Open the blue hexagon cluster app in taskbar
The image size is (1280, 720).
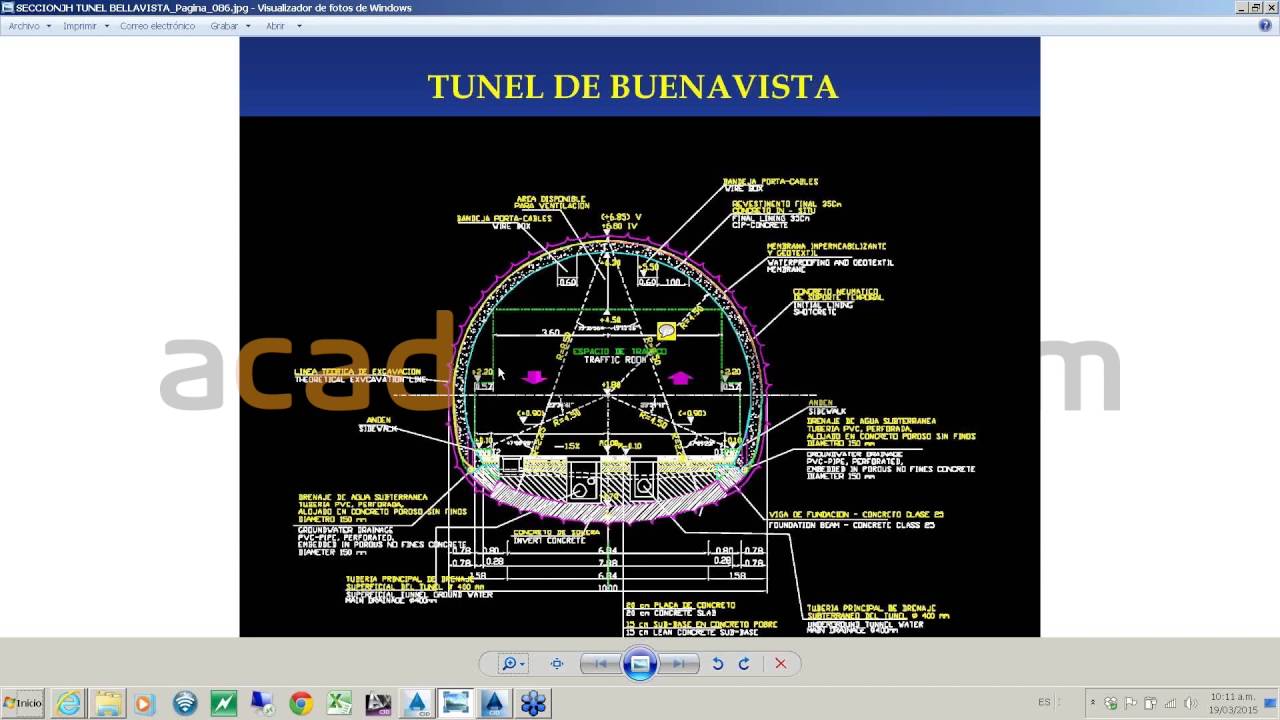533,703
